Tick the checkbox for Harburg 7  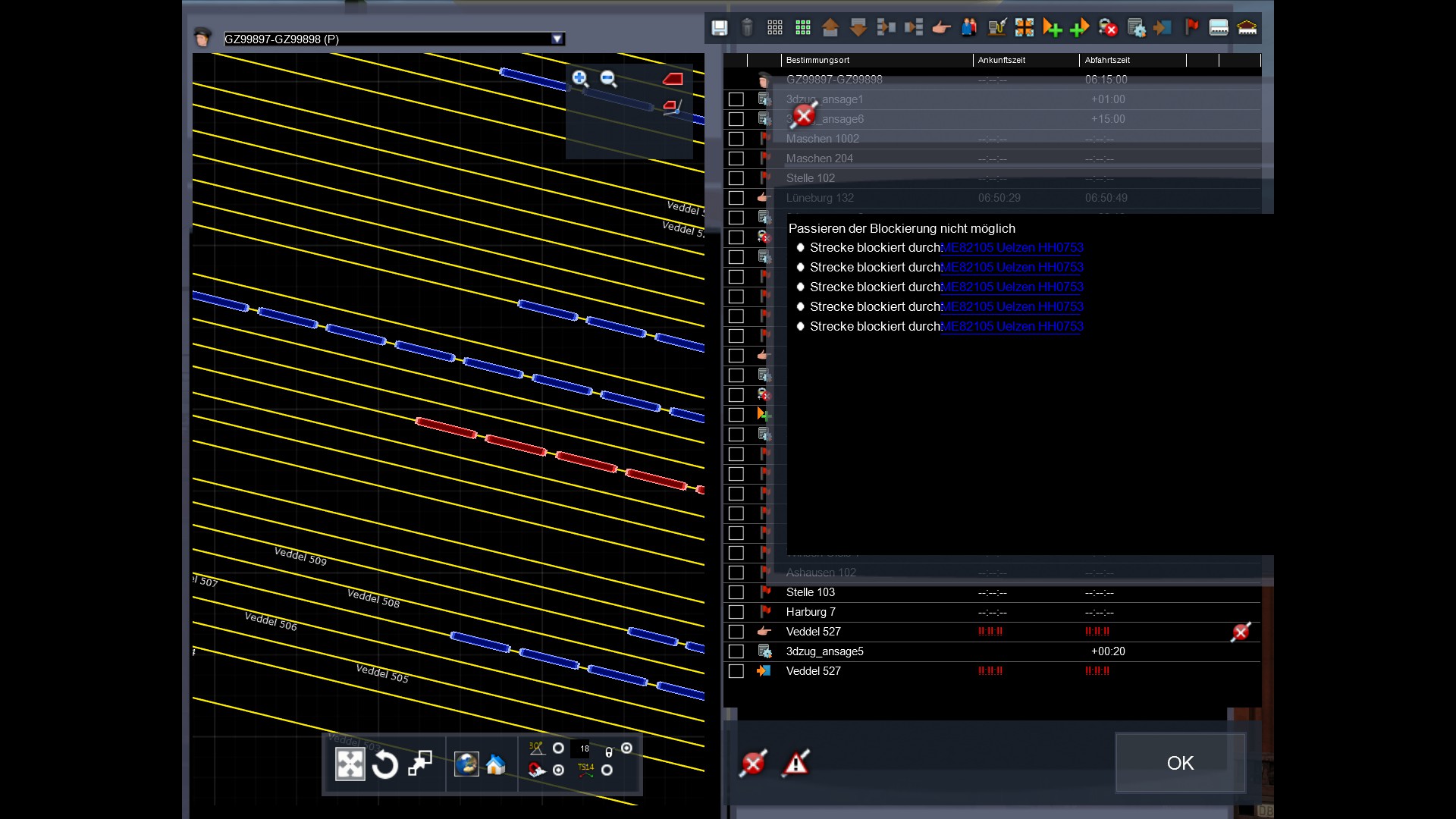coord(736,612)
